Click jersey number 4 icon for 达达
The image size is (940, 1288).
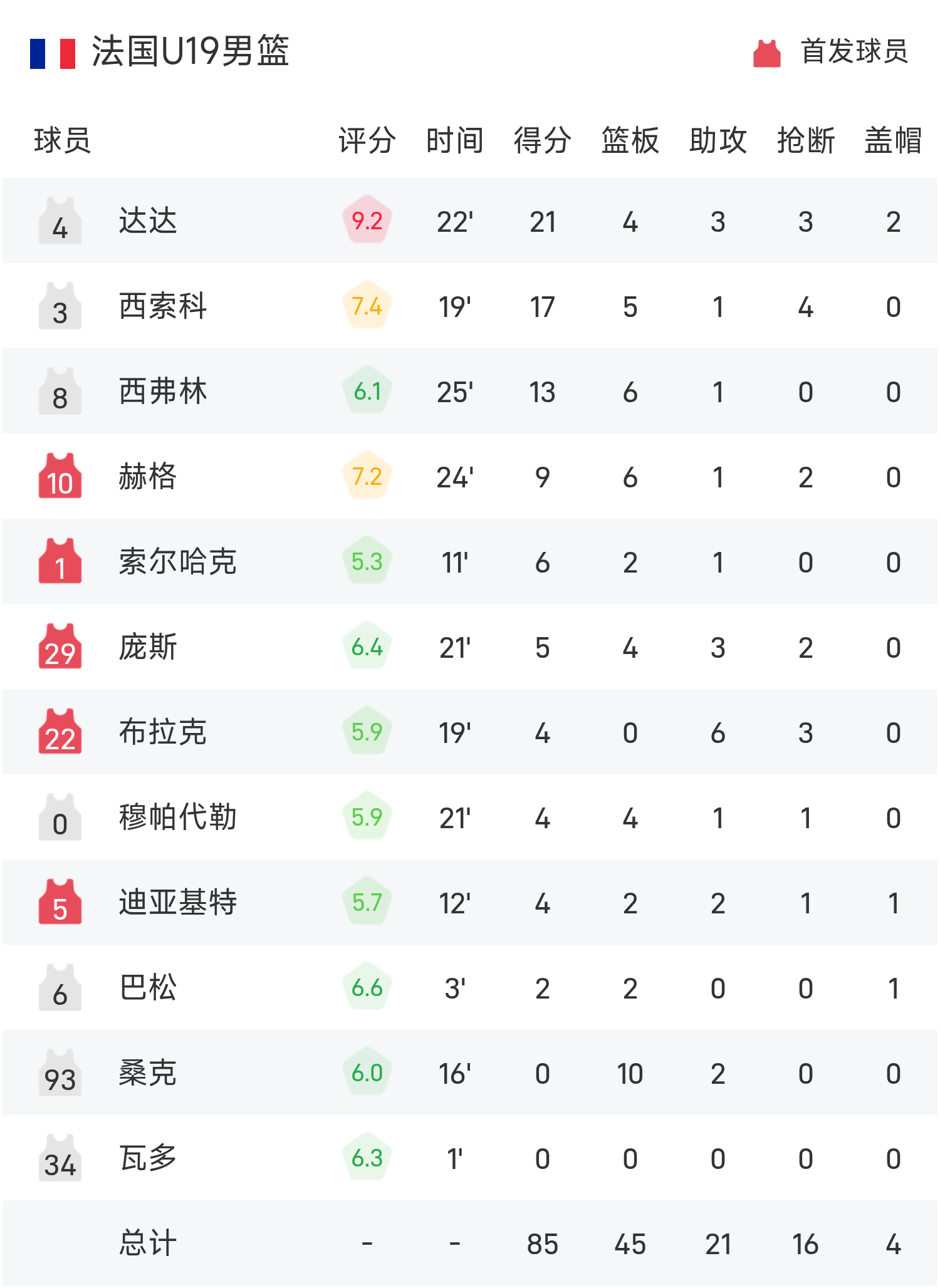60,221
